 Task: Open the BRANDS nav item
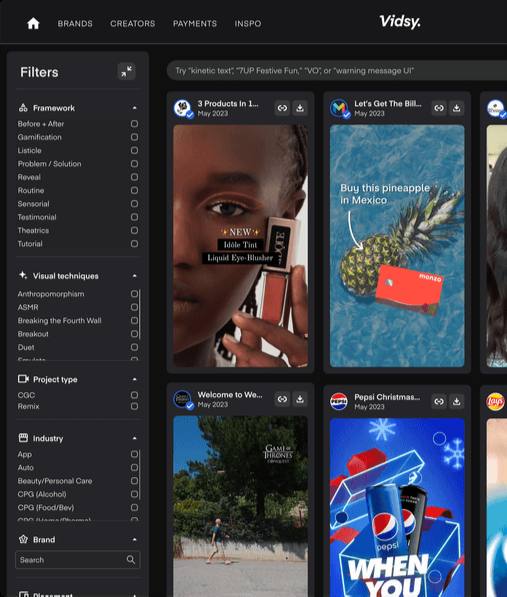point(75,24)
